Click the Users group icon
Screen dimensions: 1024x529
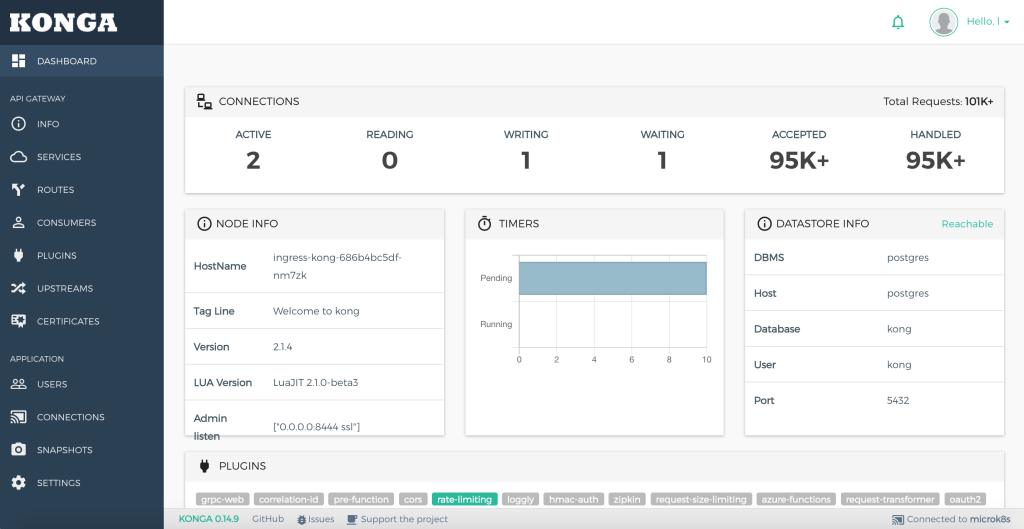point(18,384)
